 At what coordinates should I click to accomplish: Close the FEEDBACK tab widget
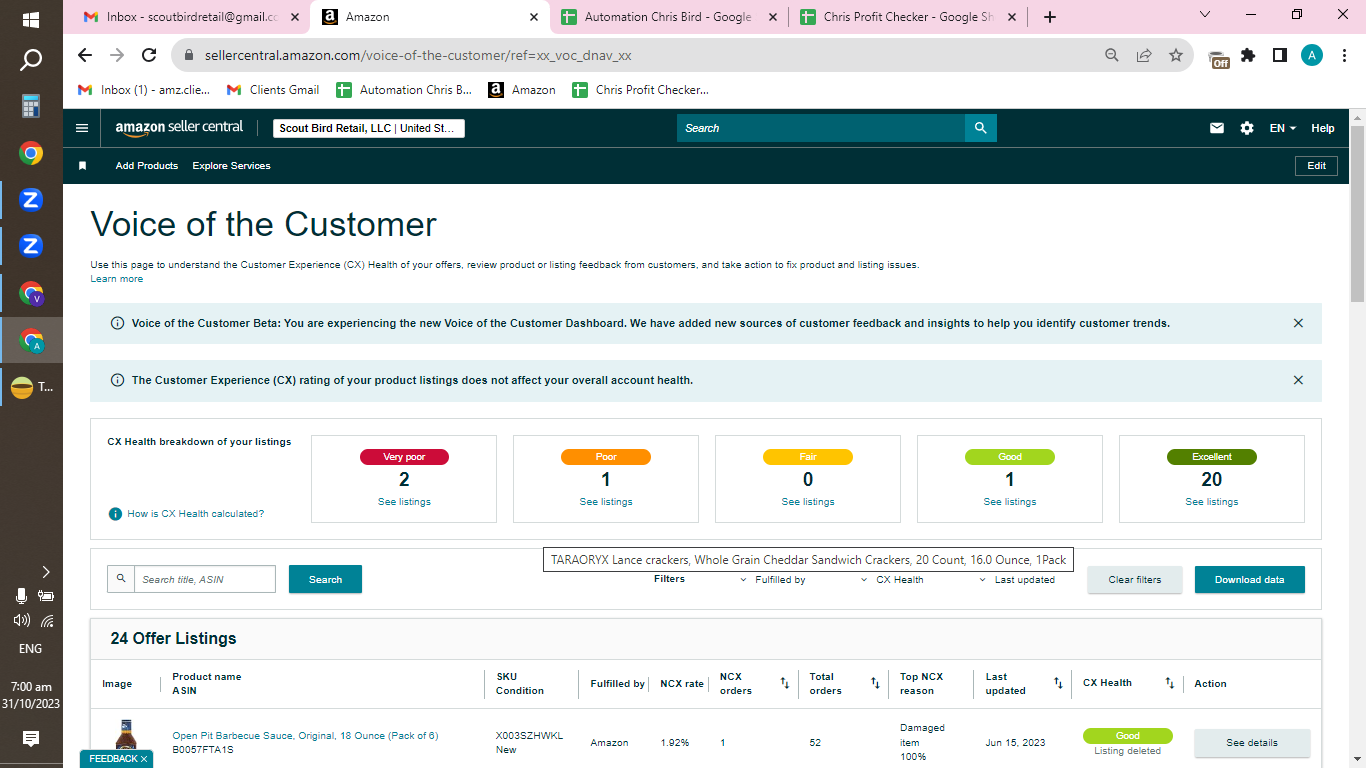click(x=144, y=759)
